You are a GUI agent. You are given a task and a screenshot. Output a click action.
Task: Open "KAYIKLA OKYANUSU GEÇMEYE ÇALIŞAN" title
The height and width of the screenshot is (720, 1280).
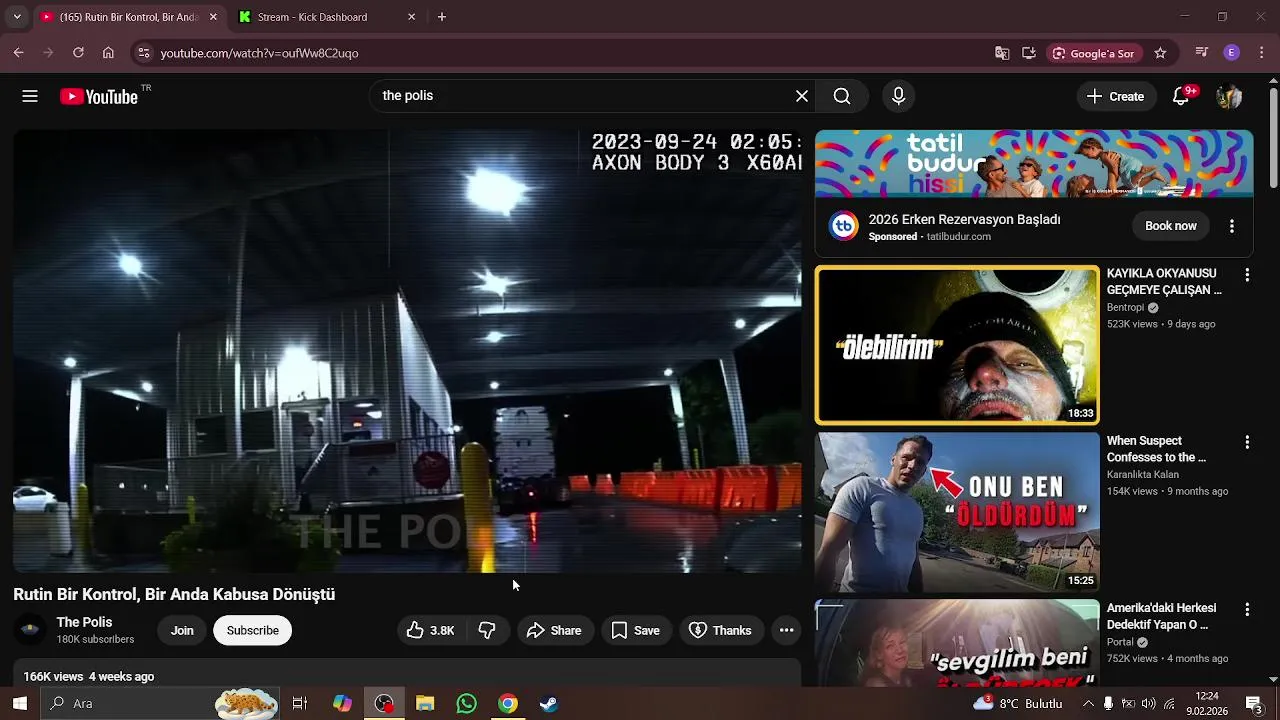(x=1164, y=282)
